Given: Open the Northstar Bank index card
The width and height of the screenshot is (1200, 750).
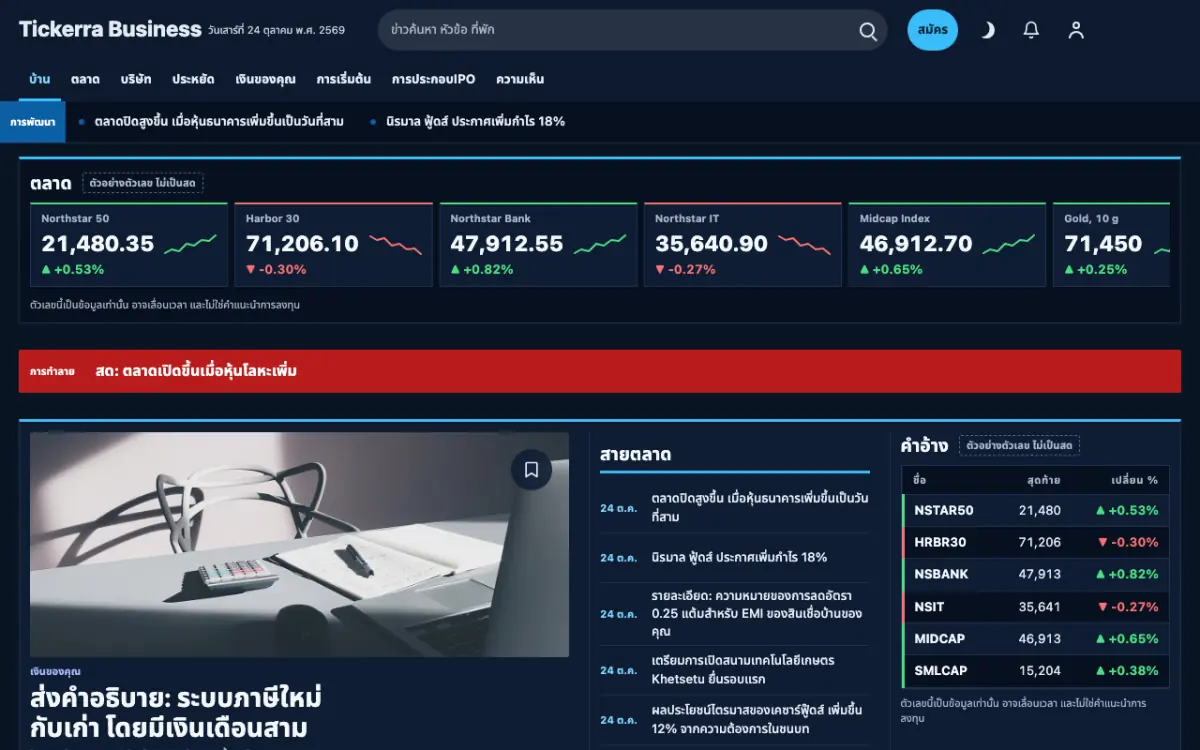Looking at the screenshot, I should point(538,245).
